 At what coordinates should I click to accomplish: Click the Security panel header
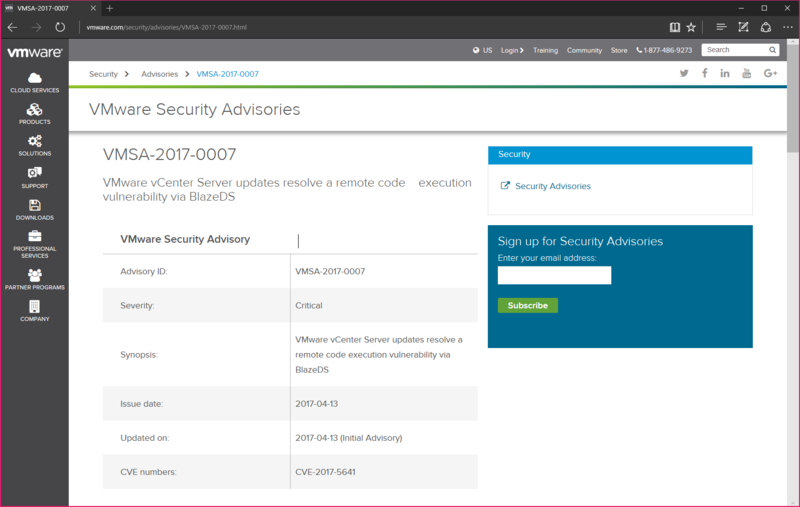coord(620,155)
